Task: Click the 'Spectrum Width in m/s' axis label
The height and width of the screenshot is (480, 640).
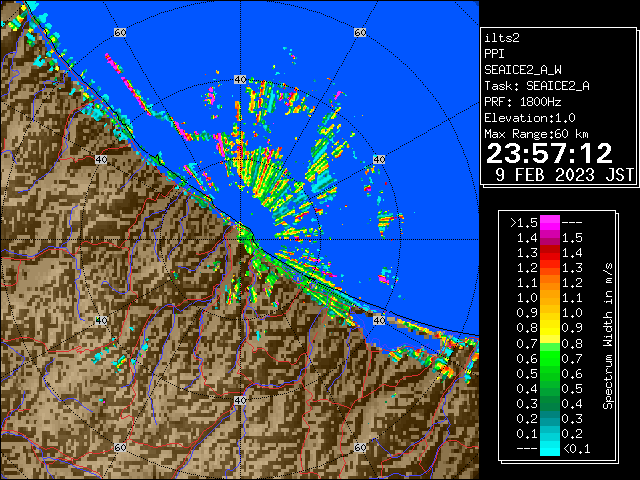Action: click(608, 336)
